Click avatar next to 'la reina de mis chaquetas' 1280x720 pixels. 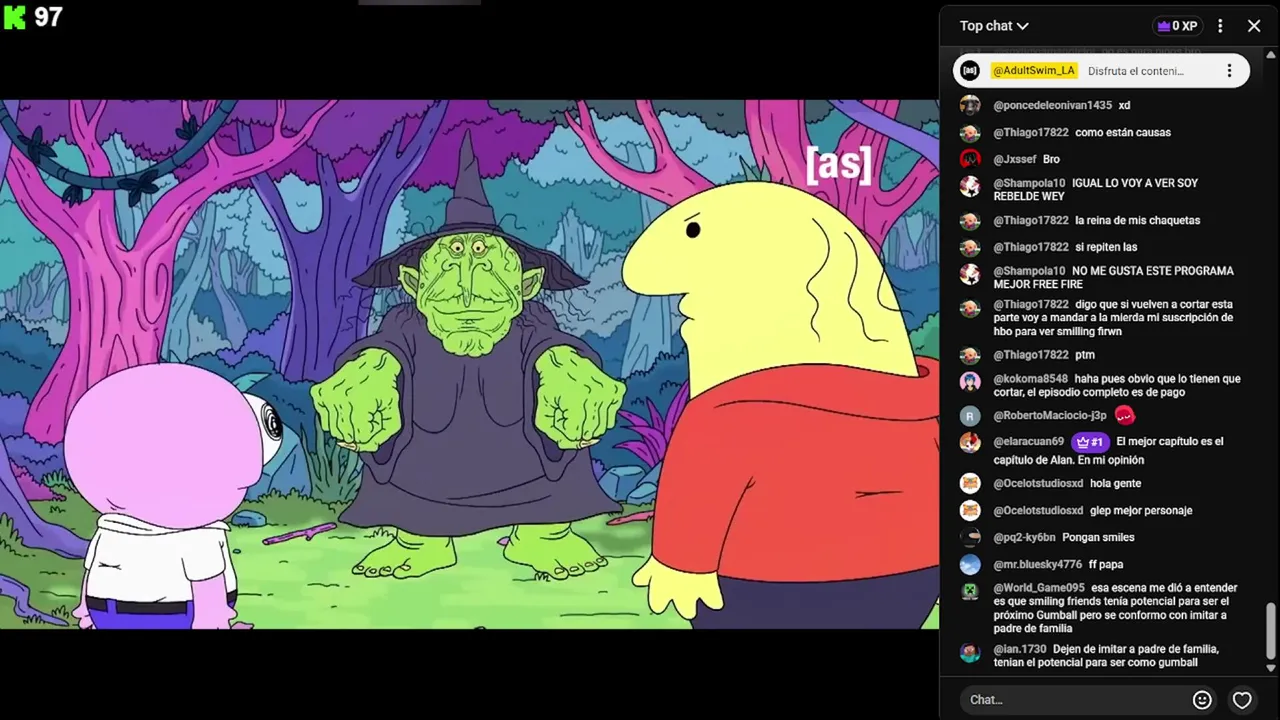tap(970, 220)
